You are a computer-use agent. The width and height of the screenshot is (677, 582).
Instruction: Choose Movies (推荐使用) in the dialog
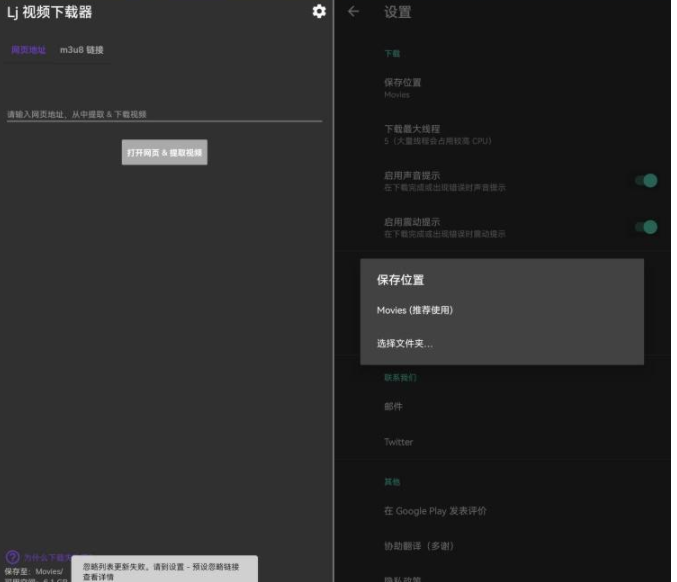click(x=502, y=310)
